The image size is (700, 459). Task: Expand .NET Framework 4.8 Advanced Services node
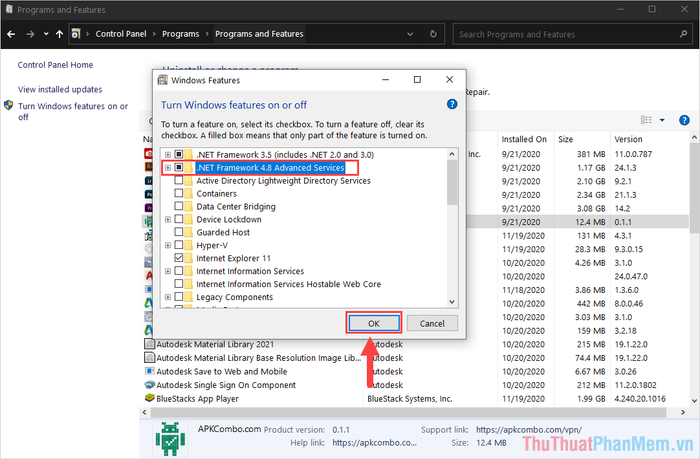pyautogui.click(x=168, y=168)
